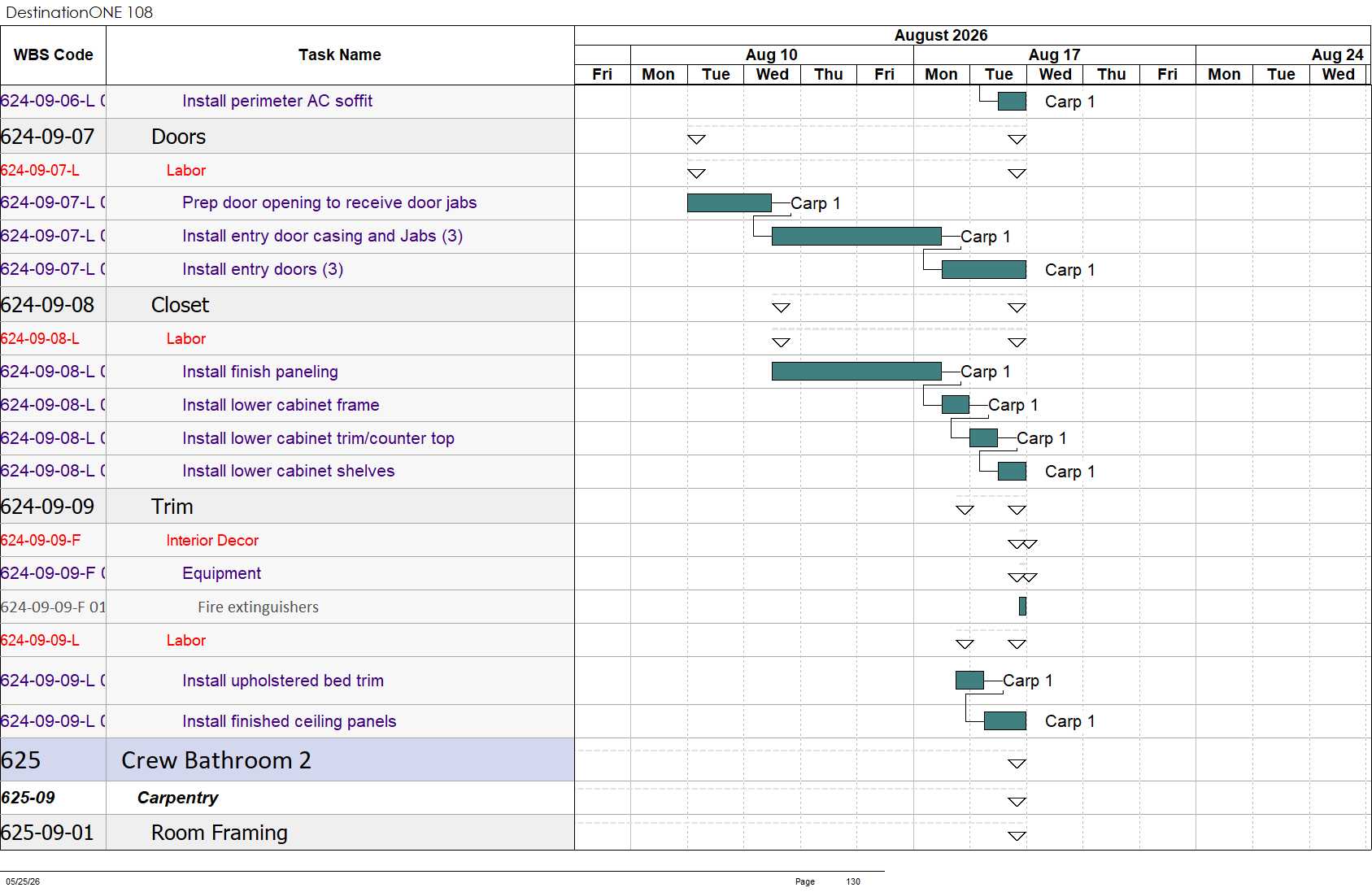The image size is (1372, 892).
Task: Click the 05/25/26 date in footer
Action: pos(23,881)
